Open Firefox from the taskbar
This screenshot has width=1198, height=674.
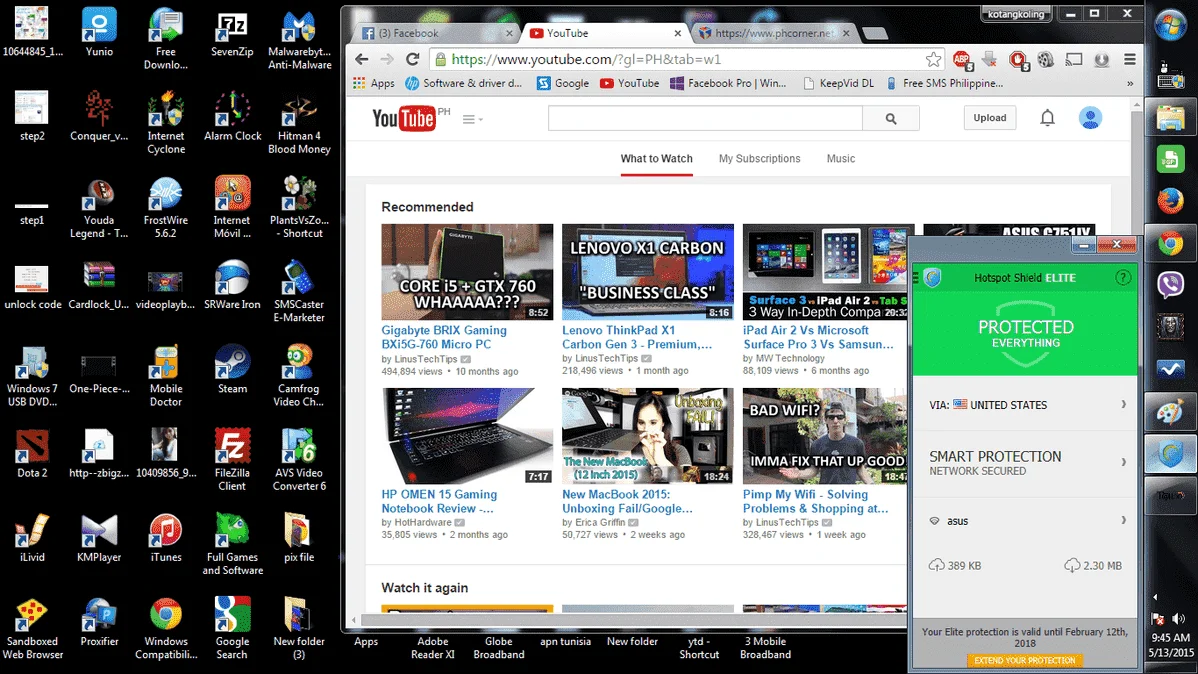coord(1170,201)
